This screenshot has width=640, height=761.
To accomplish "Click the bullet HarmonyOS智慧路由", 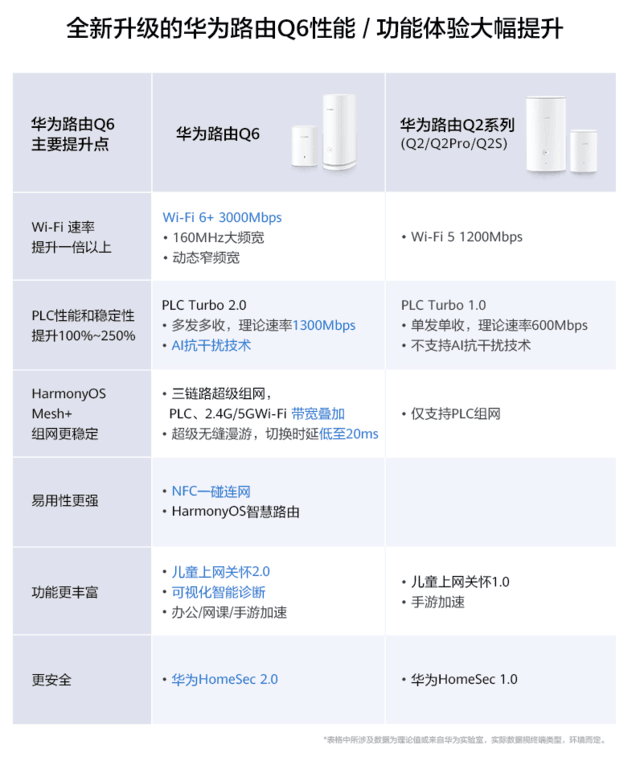I will [231, 512].
